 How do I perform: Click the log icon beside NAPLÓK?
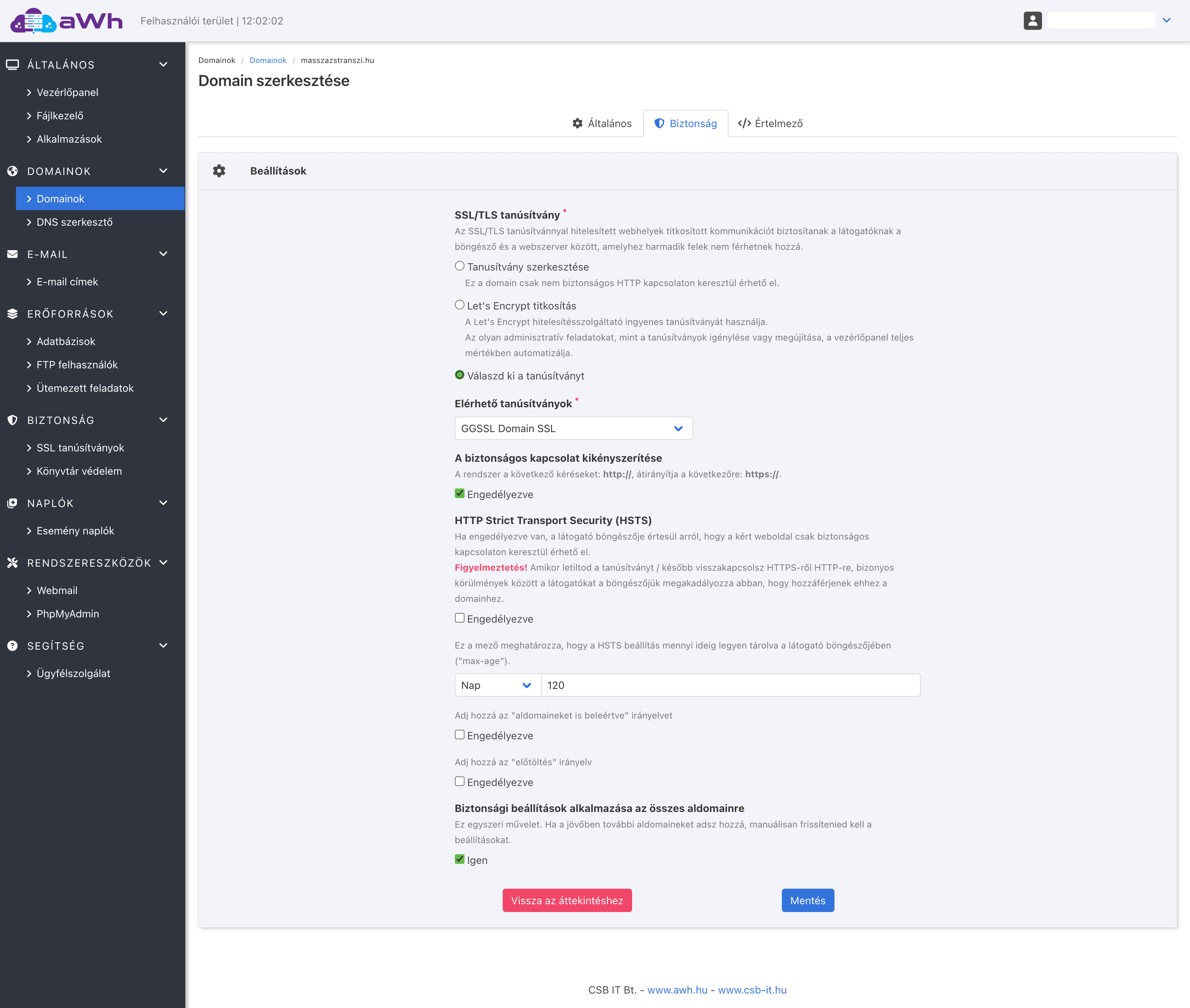[13, 503]
